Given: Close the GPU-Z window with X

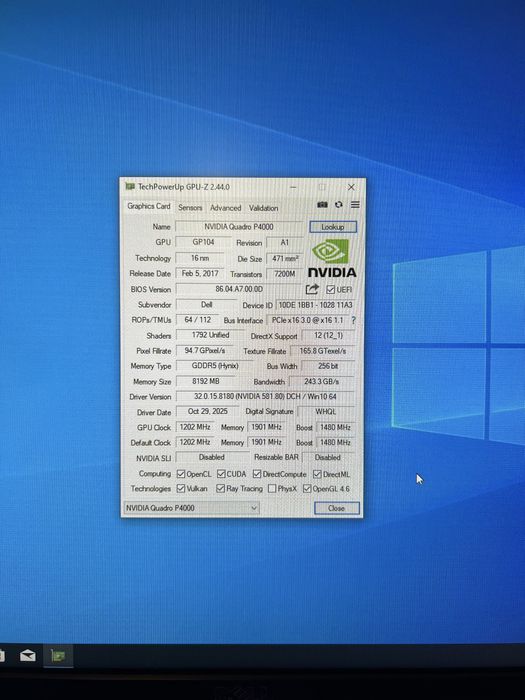Looking at the screenshot, I should point(351,187).
